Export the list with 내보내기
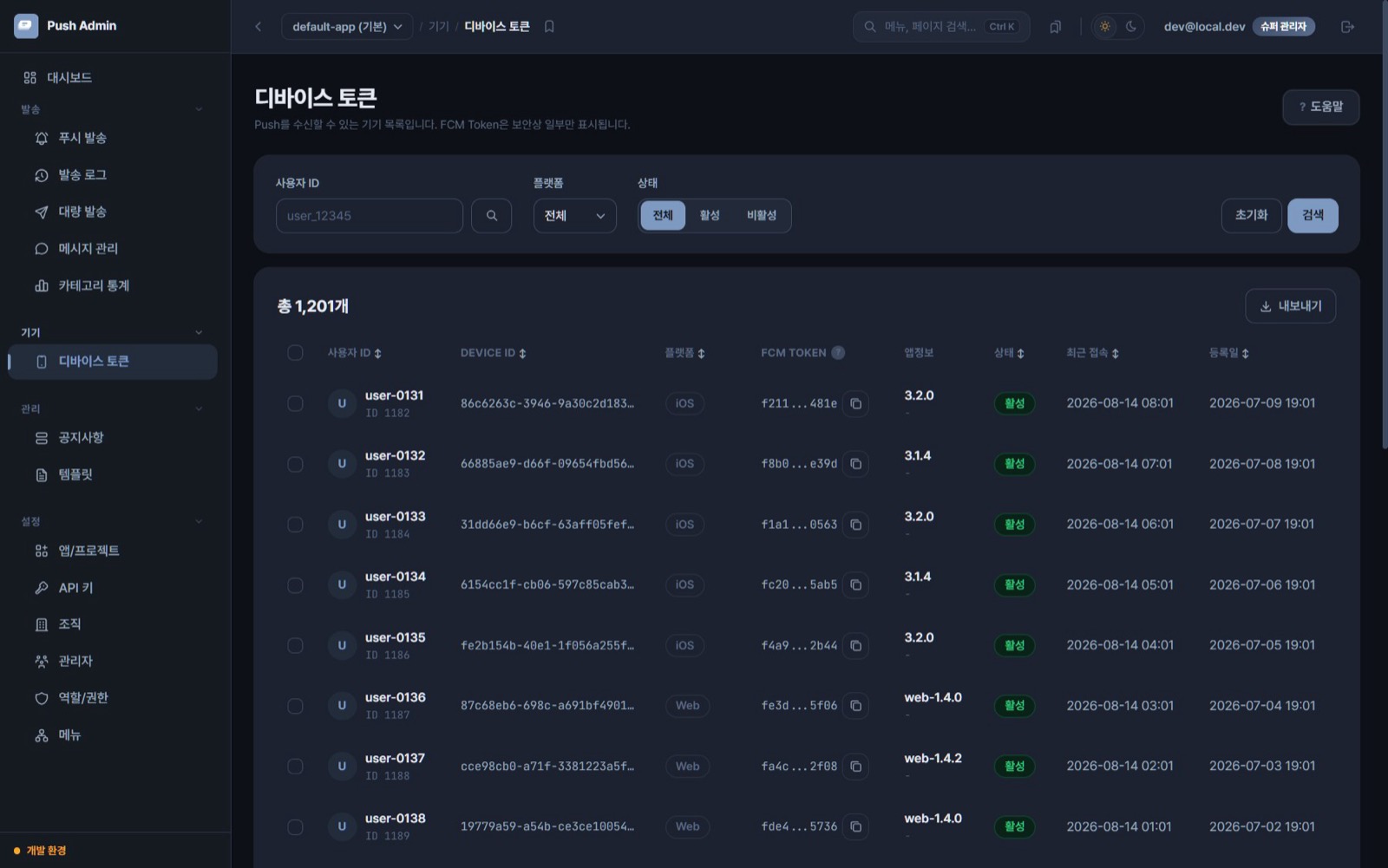 (1290, 306)
